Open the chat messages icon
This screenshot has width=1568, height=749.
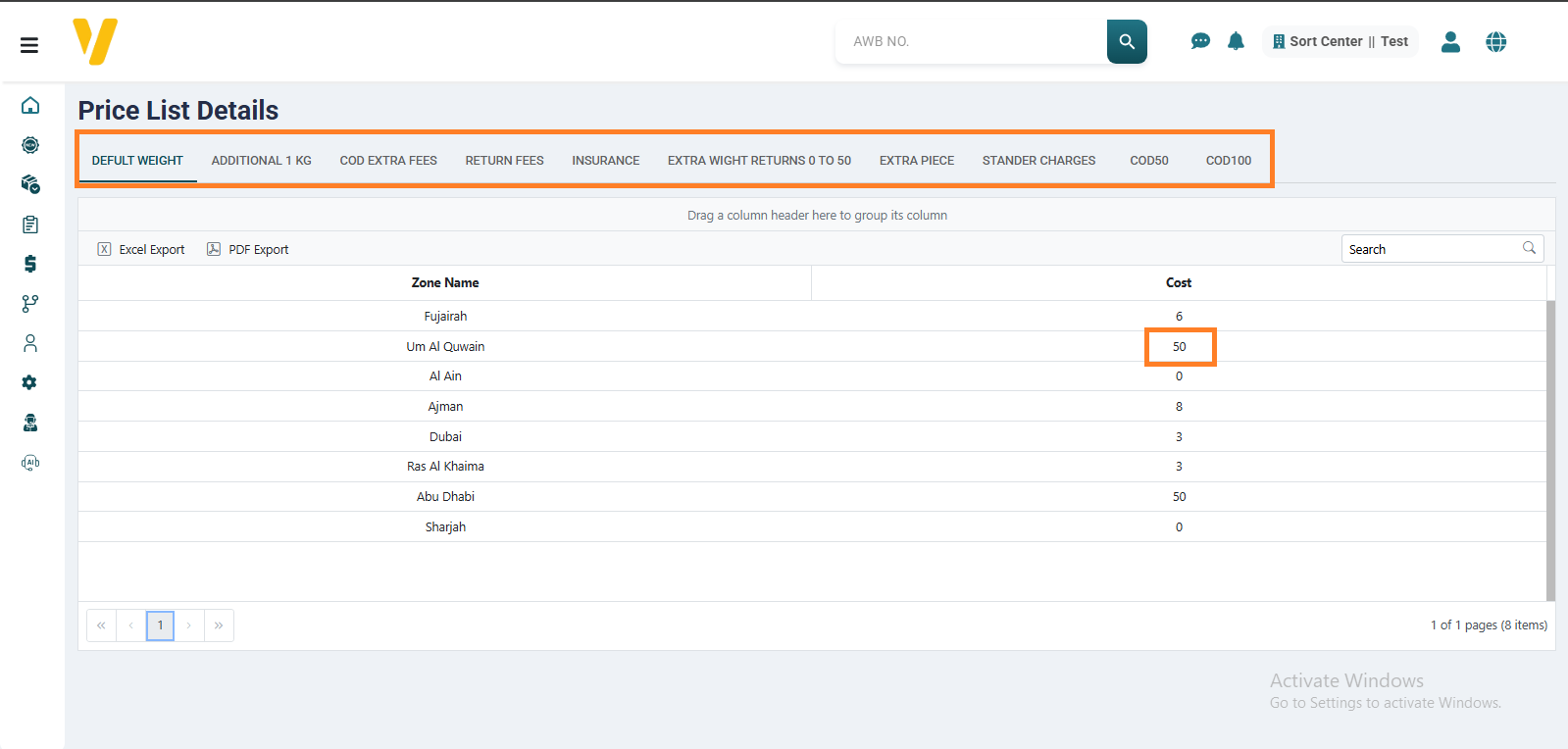click(1200, 41)
